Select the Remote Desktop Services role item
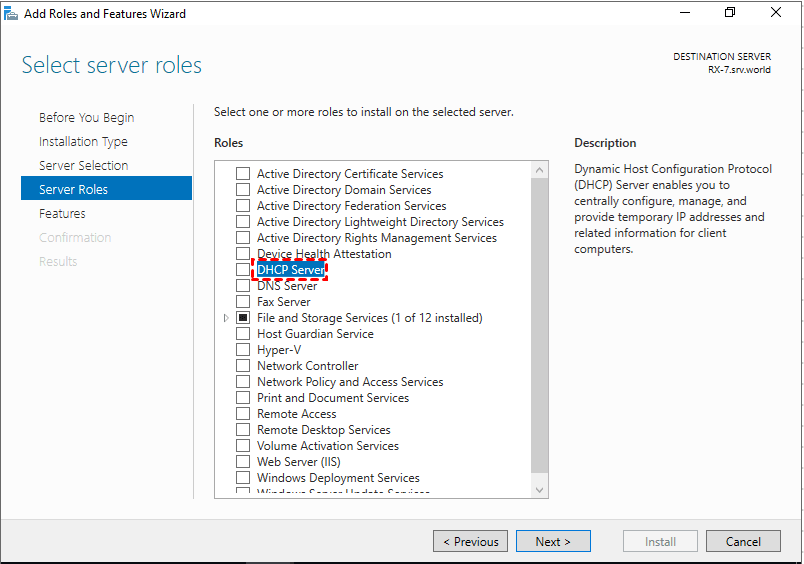 click(323, 430)
